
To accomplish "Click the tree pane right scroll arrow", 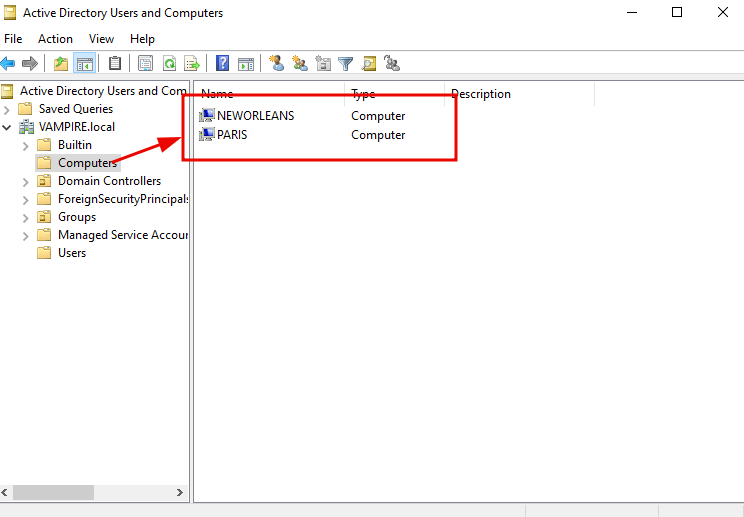I will pyautogui.click(x=179, y=492).
